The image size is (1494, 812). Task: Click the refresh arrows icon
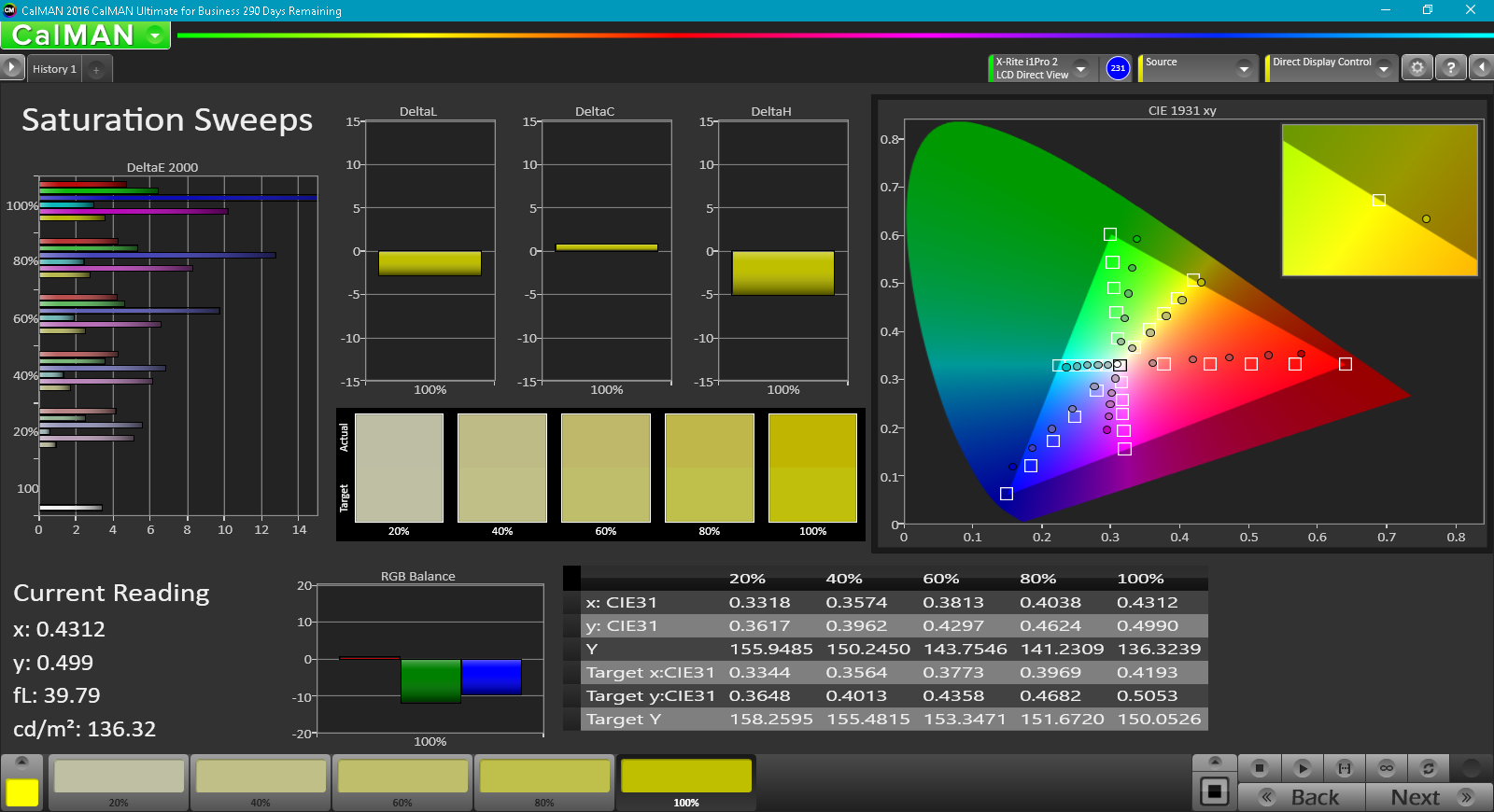[x=1428, y=768]
